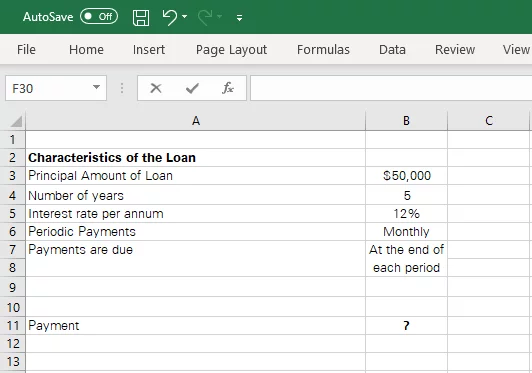Image resolution: width=532 pixels, height=373 pixels.
Task: Select column C header
Action: tap(489, 120)
